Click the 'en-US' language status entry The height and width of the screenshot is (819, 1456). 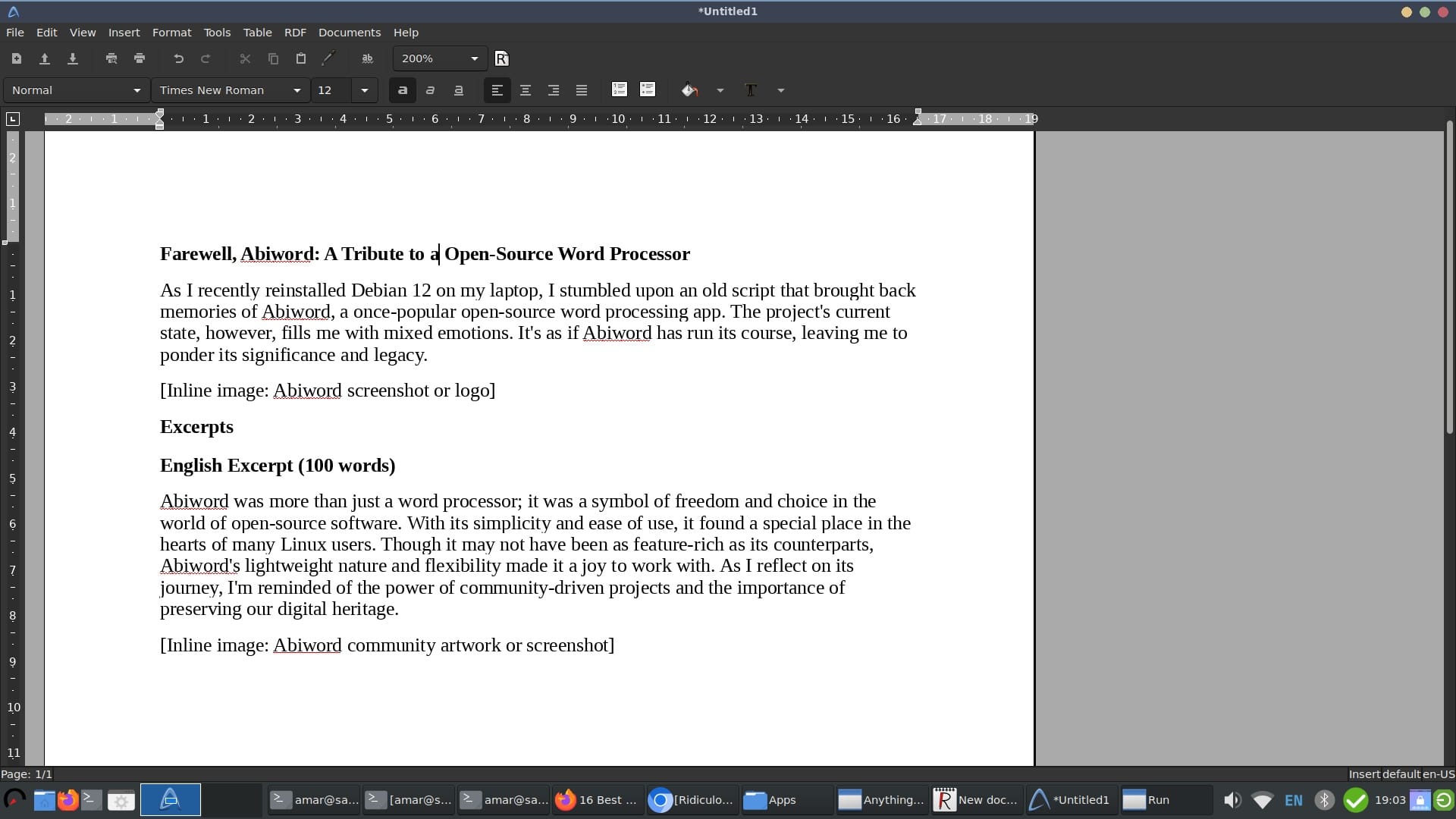click(x=1439, y=774)
